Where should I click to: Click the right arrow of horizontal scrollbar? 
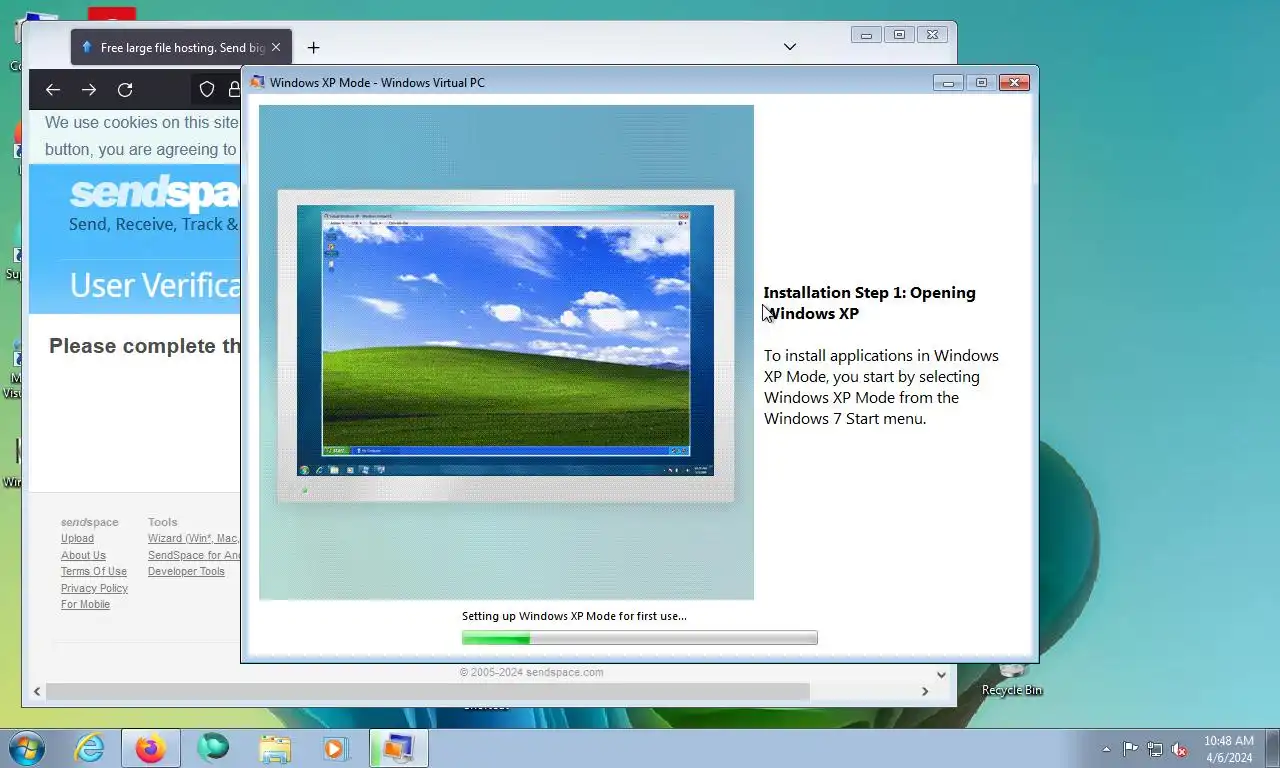pos(925,691)
